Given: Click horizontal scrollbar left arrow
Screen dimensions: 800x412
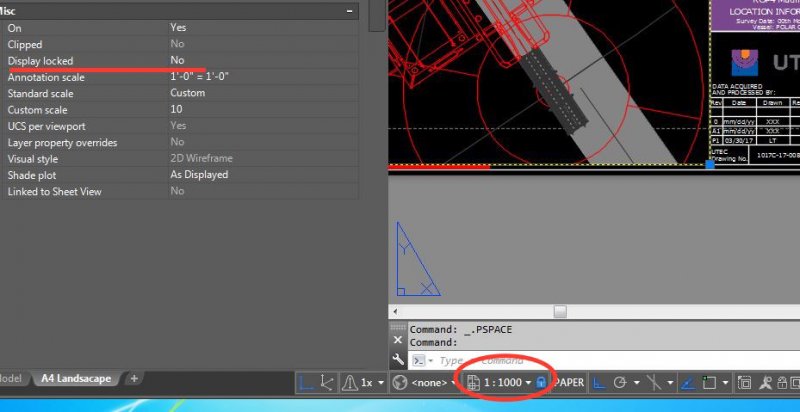Looking at the screenshot, I should [395, 311].
